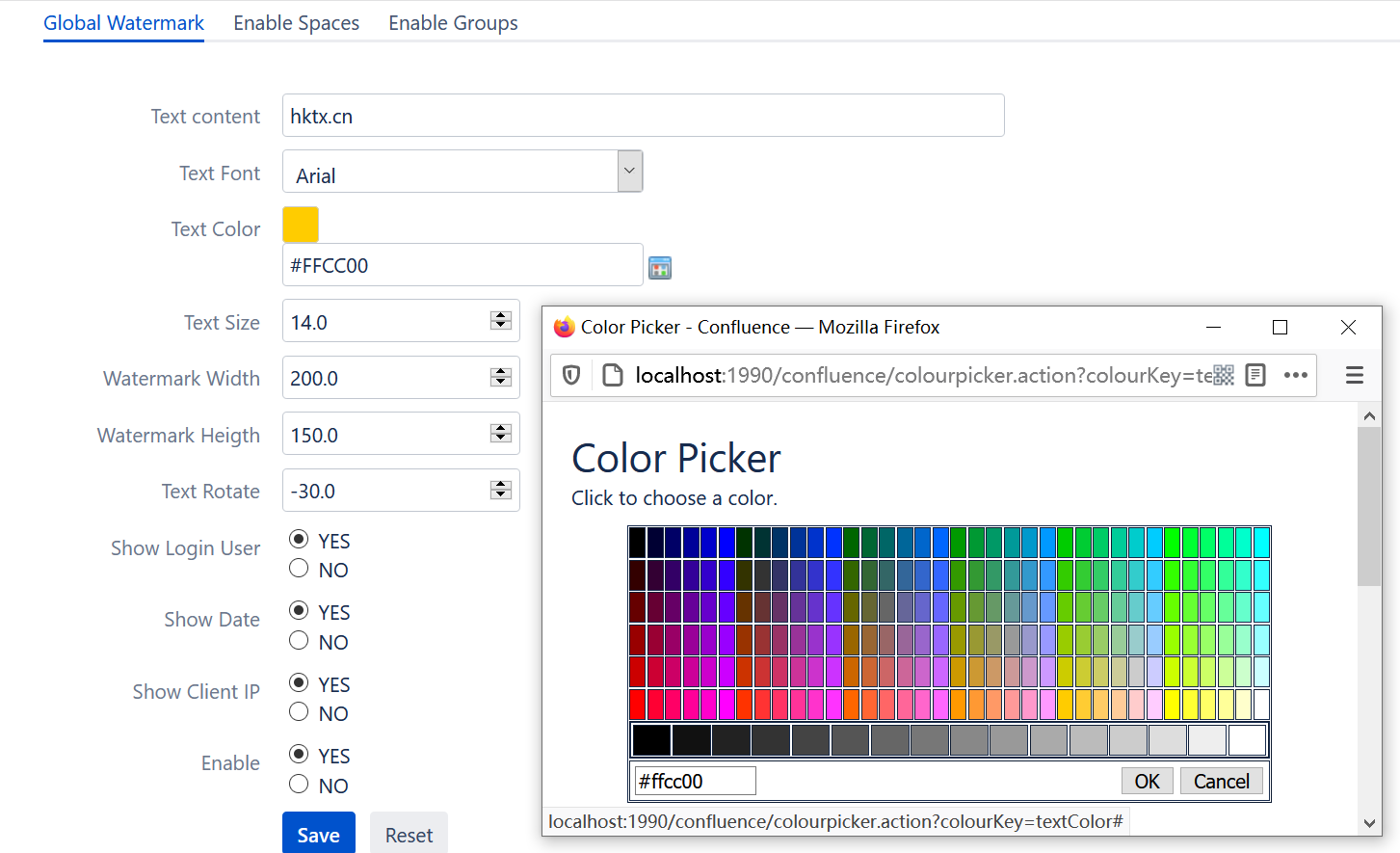Screen dimensions: 1400x853
Task: Click the 'Text Color' label
Action: tap(216, 229)
